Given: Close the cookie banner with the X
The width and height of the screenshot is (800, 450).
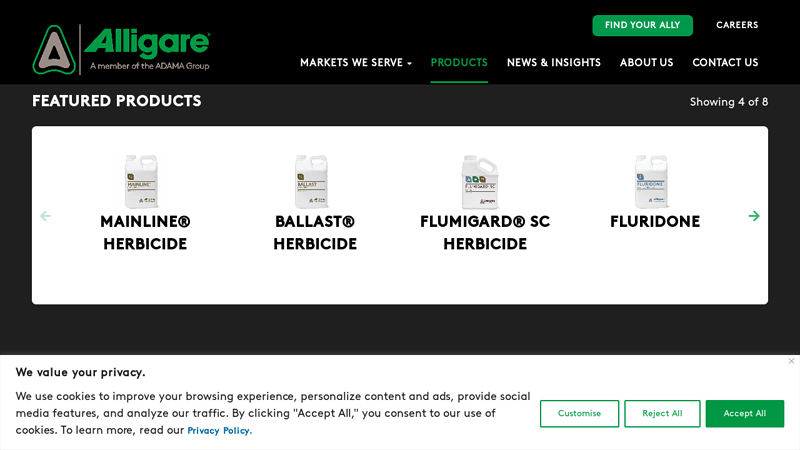Looking at the screenshot, I should pyautogui.click(x=791, y=361).
